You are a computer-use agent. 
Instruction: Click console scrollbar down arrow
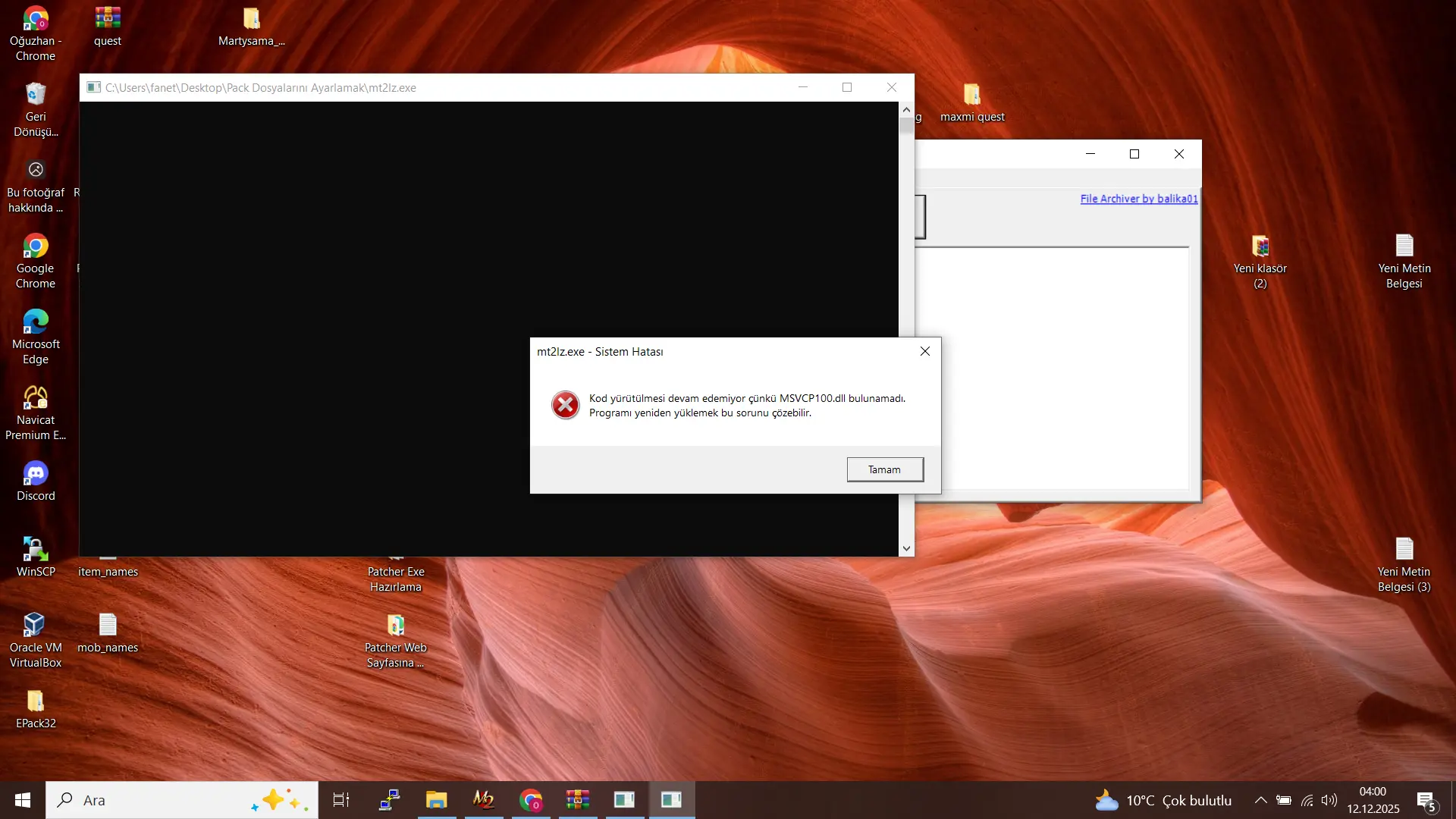(906, 548)
